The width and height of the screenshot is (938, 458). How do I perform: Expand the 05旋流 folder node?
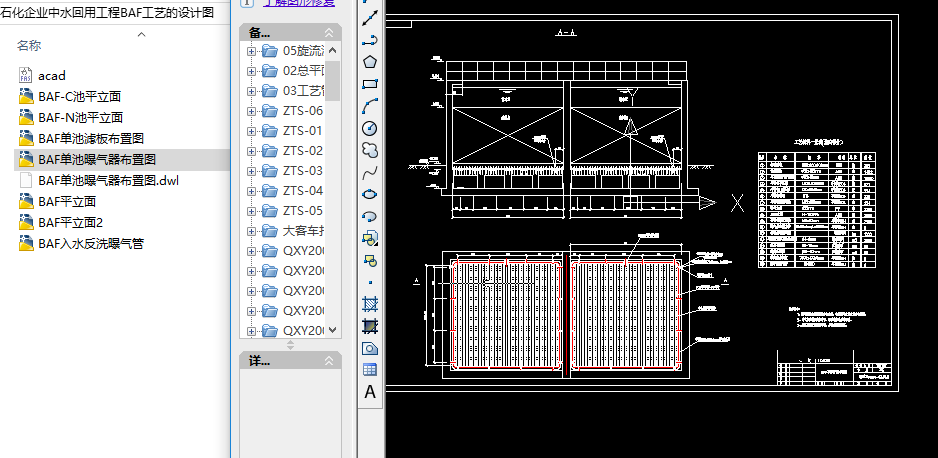click(x=251, y=51)
